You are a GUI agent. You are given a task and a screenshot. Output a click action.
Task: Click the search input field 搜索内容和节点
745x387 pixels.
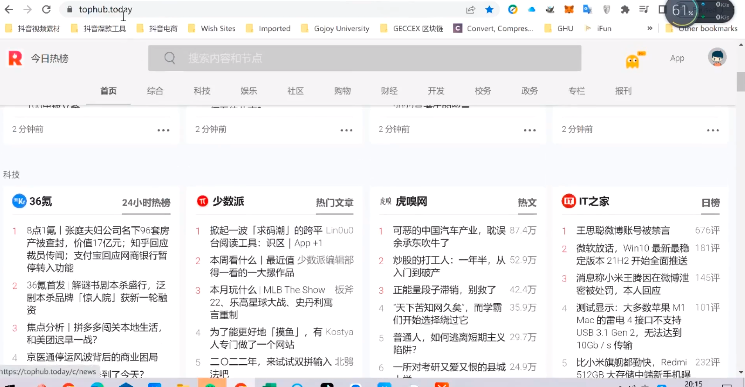[364, 58]
